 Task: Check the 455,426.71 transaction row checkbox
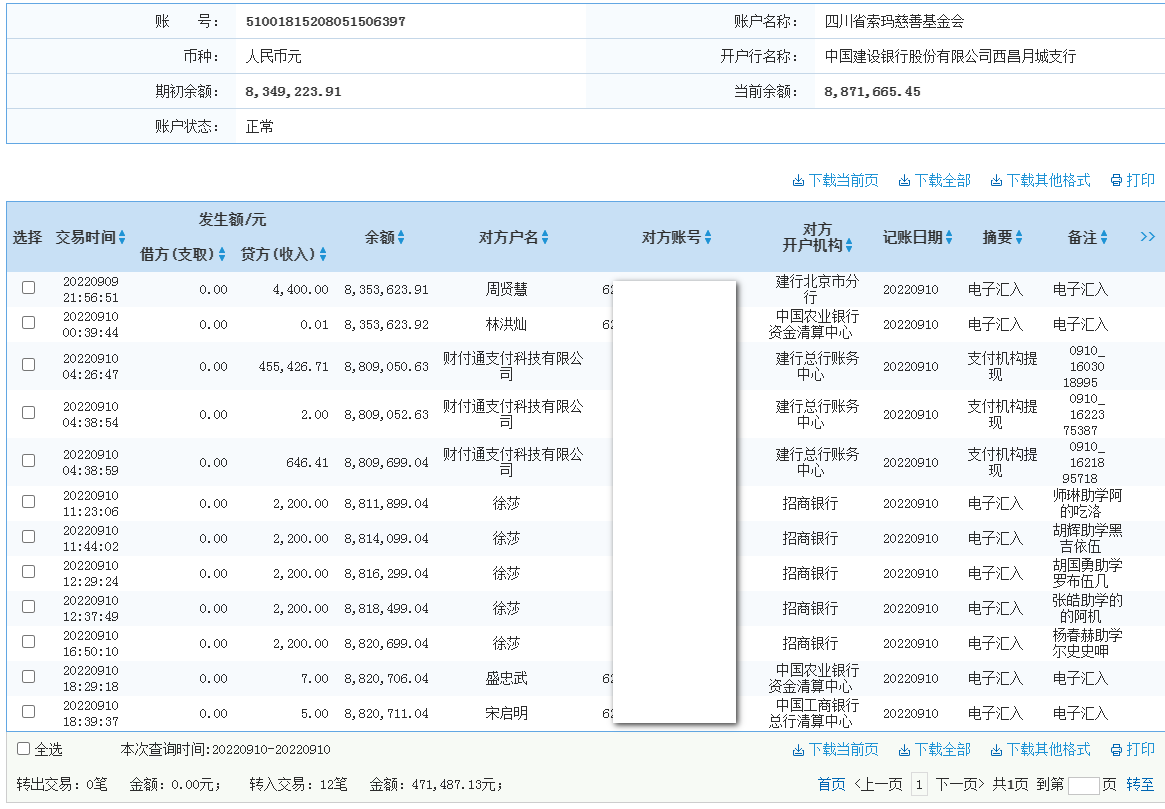28,365
